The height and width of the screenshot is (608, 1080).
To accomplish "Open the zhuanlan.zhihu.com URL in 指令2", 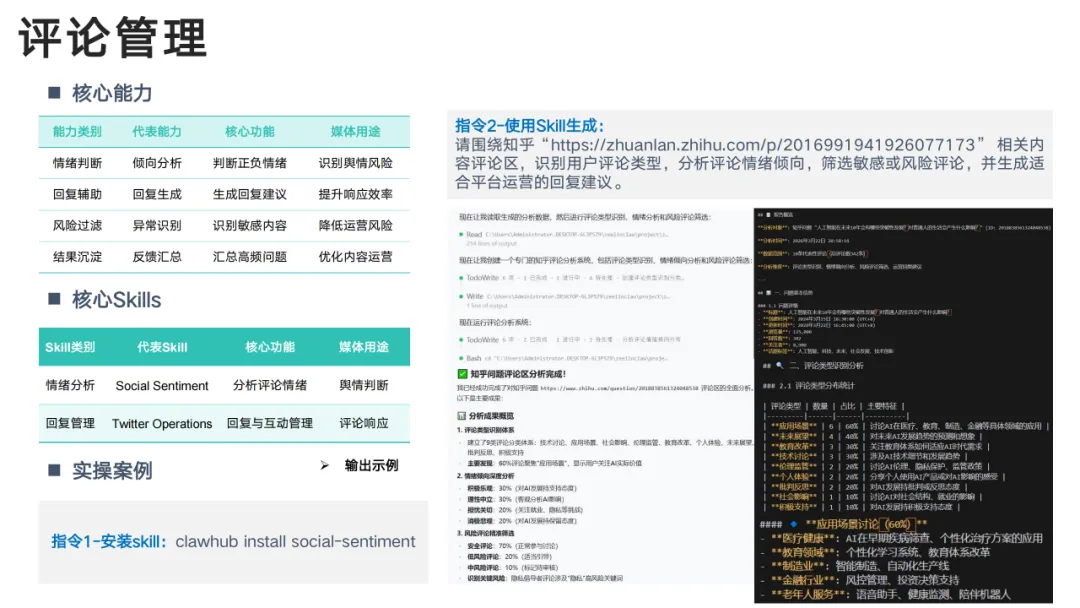I will [763, 145].
